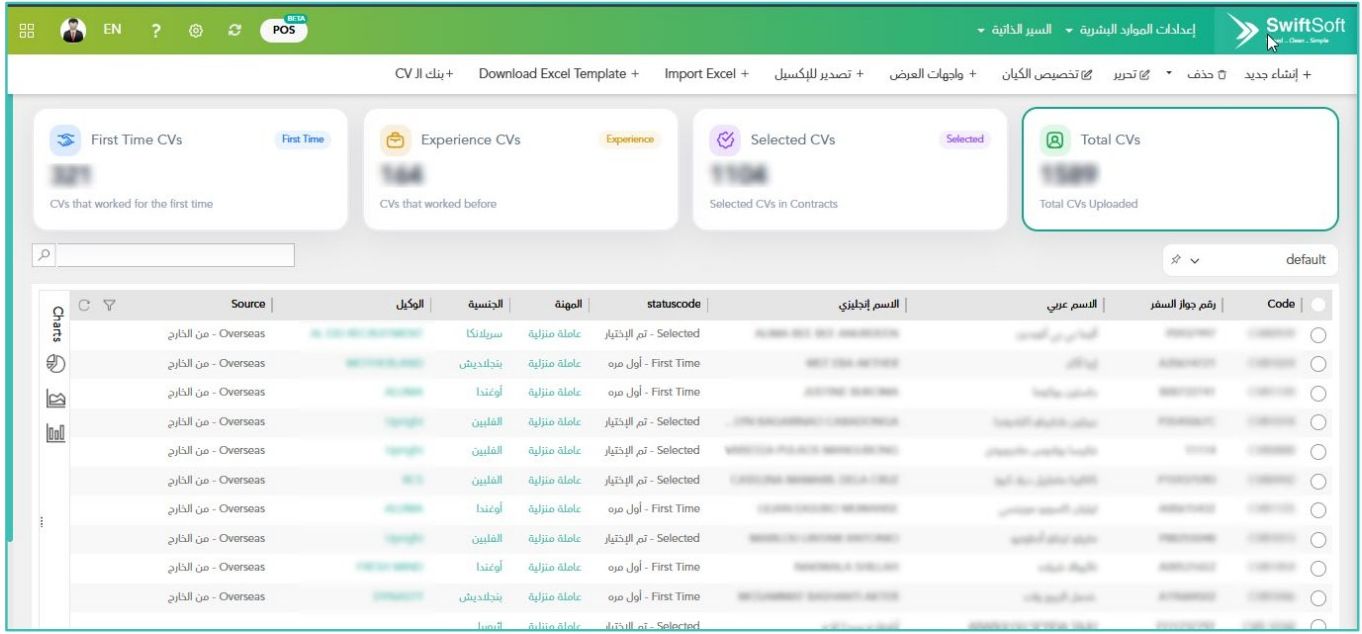The width and height of the screenshot is (1362, 634).
Task: Select the area chart icon
Action: tap(57, 401)
